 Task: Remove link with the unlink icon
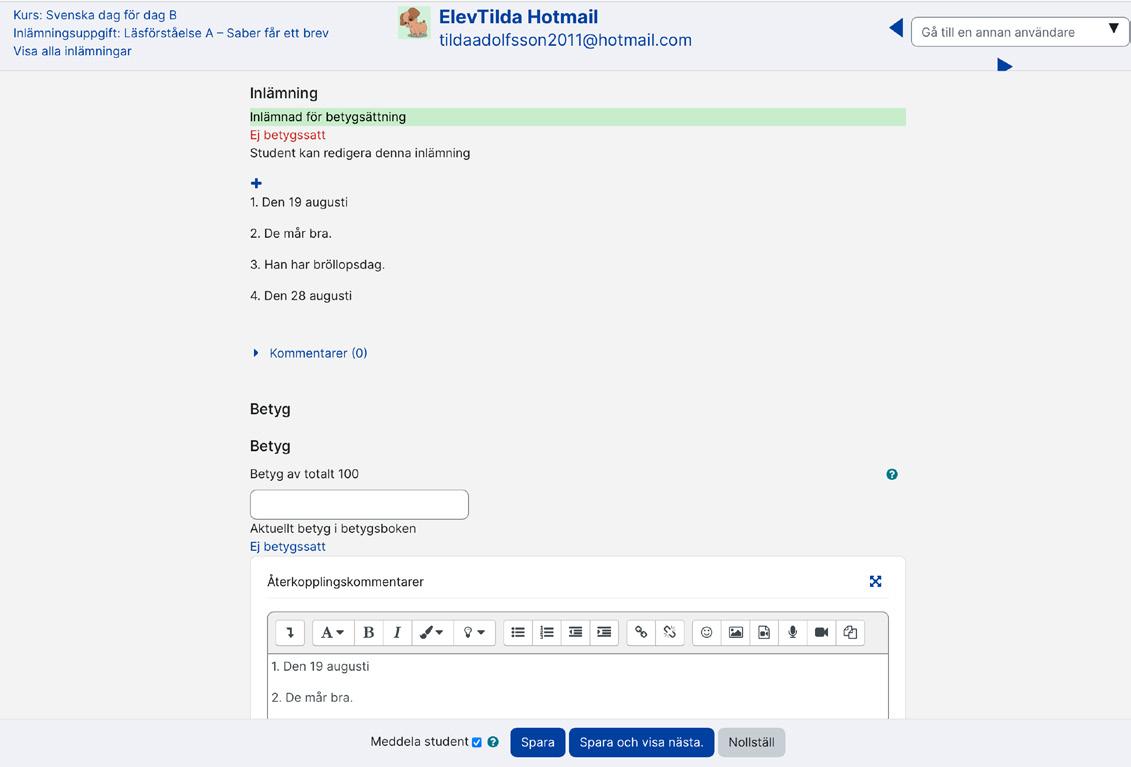669,632
